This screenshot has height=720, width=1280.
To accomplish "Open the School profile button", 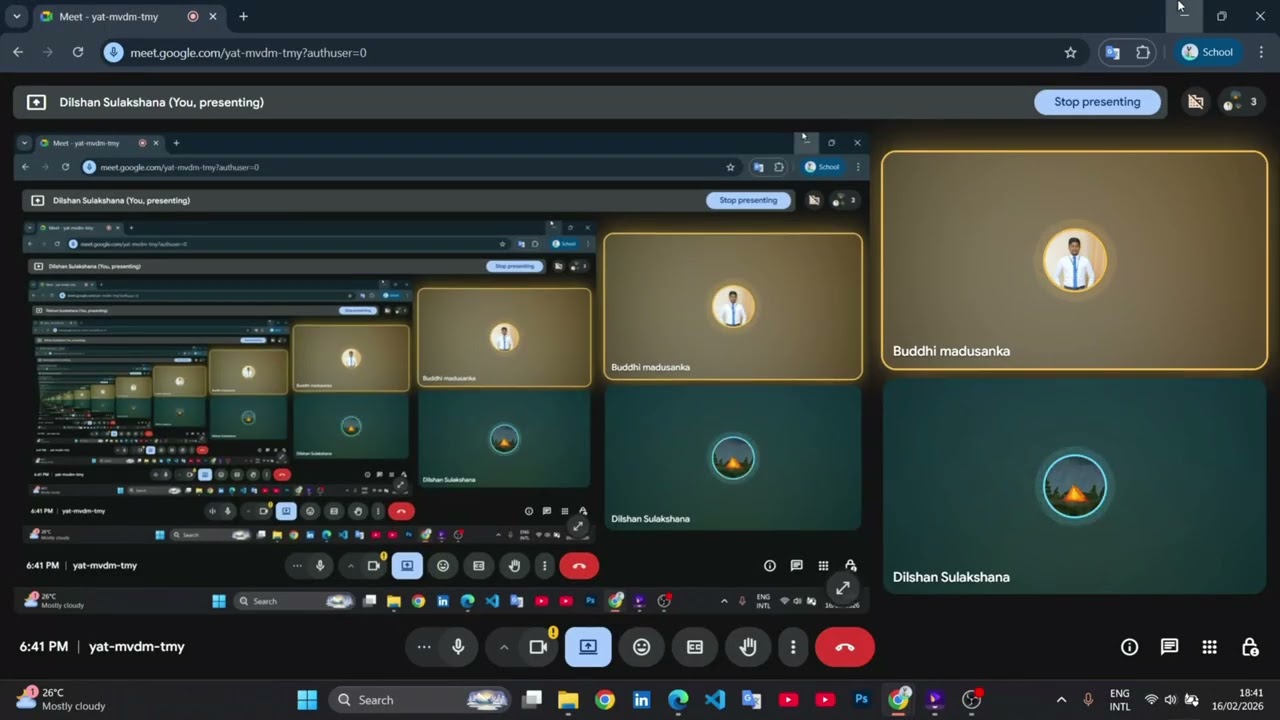I will click(x=1207, y=52).
